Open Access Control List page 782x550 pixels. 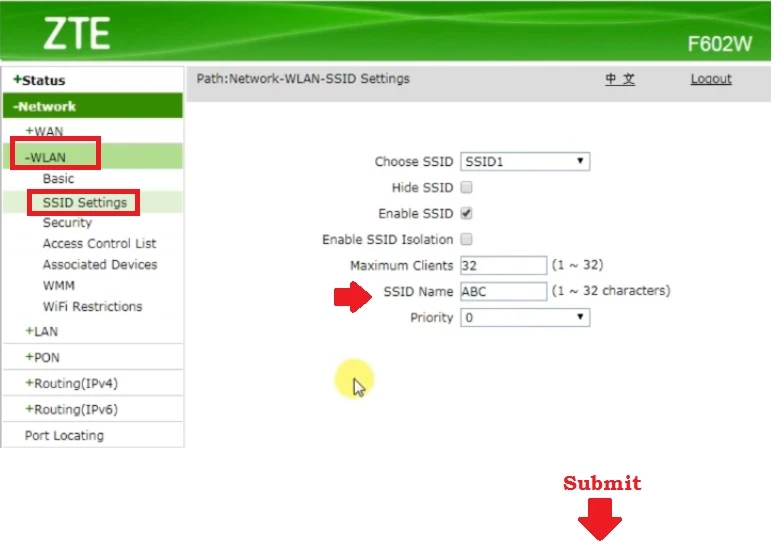tap(99, 244)
